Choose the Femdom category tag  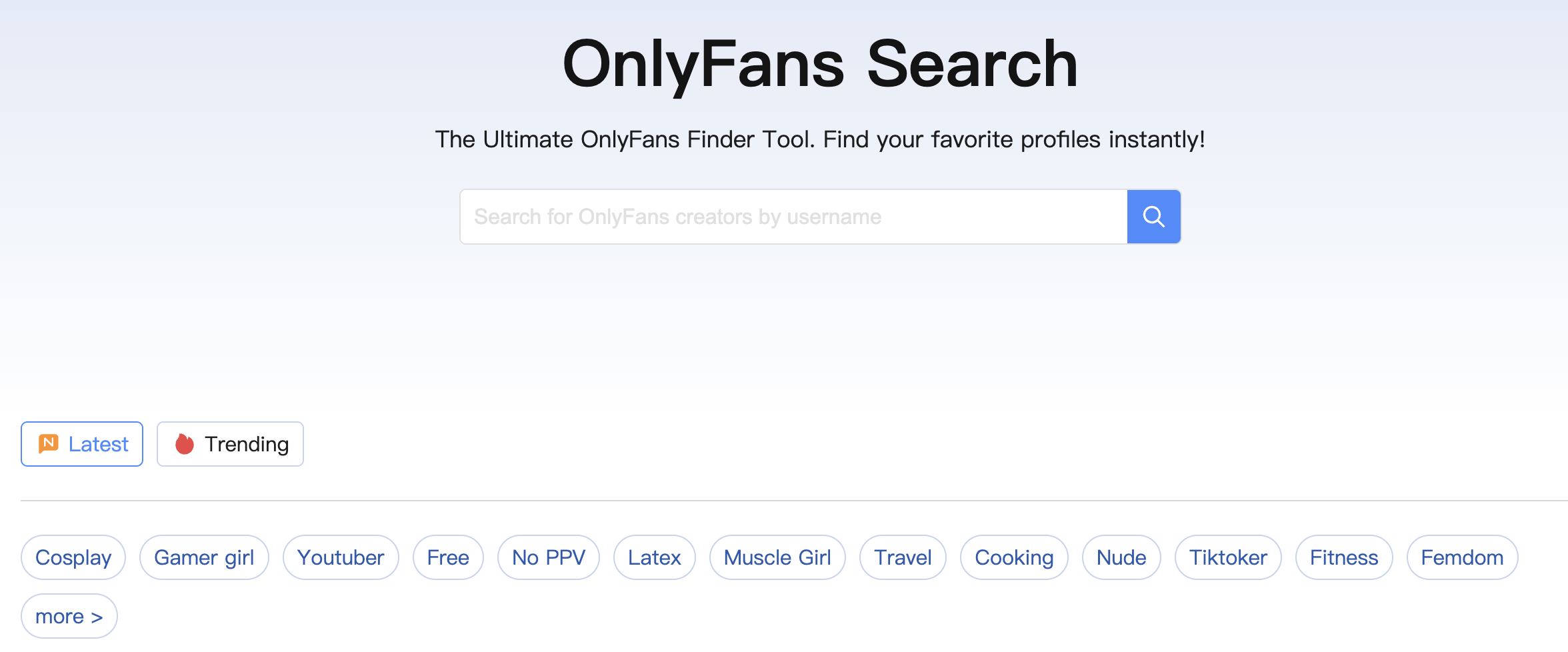pyautogui.click(x=1462, y=557)
